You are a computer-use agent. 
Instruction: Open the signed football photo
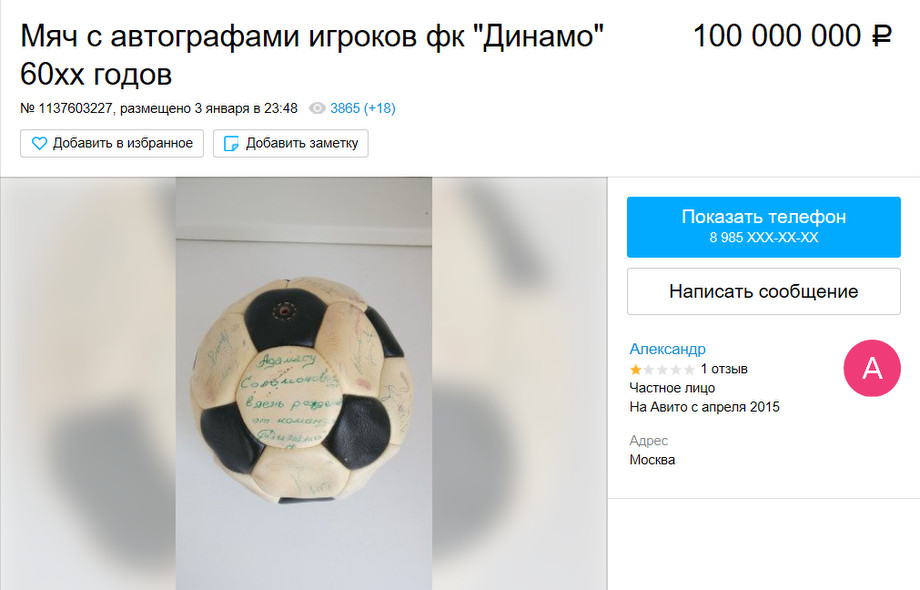(304, 384)
